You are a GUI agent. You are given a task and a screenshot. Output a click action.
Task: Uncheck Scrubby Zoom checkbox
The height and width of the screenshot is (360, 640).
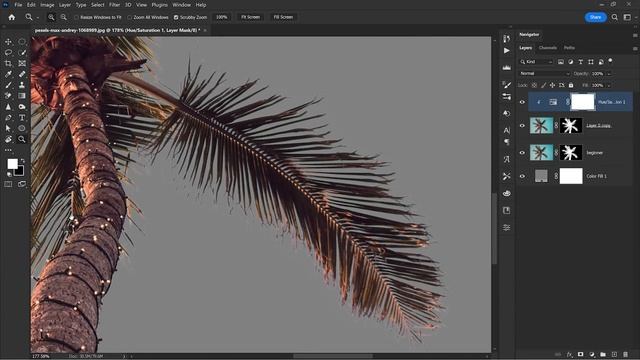[176, 17]
